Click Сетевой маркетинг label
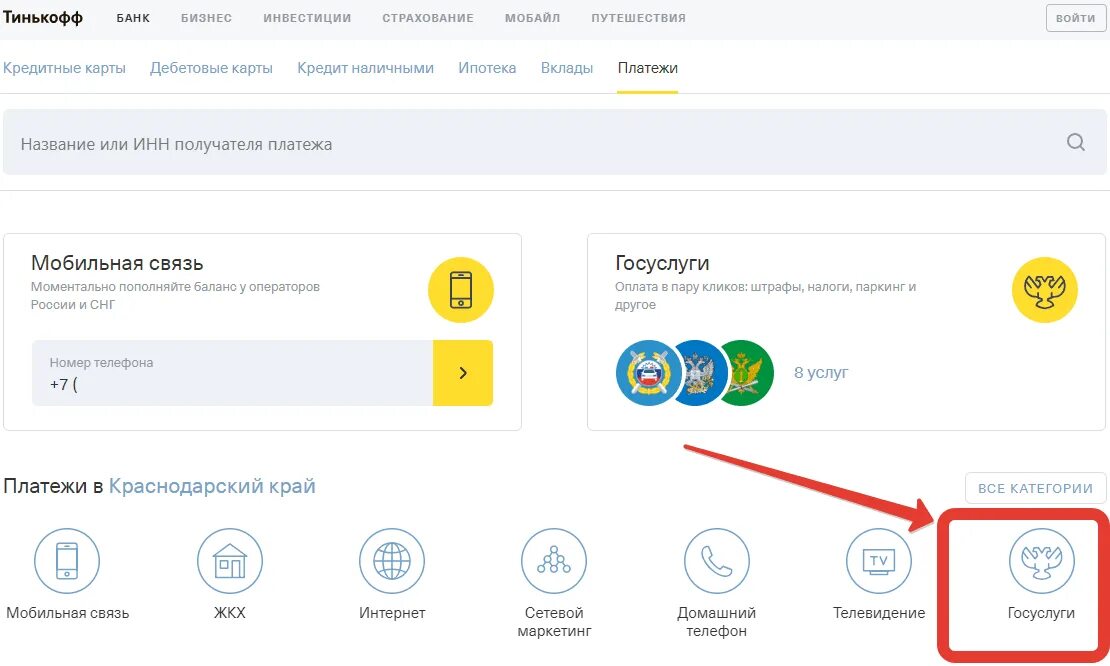The image size is (1110, 666). point(554,621)
